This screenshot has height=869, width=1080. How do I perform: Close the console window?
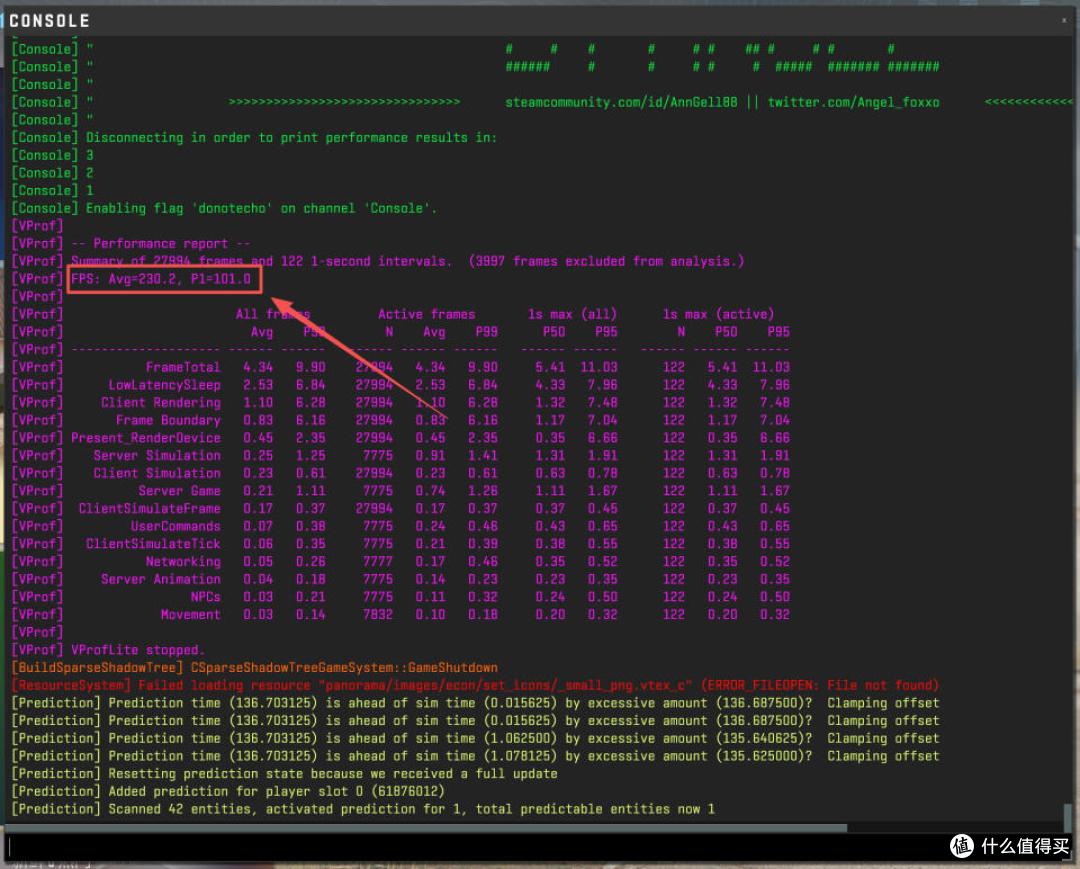pyautogui.click(x=1063, y=21)
